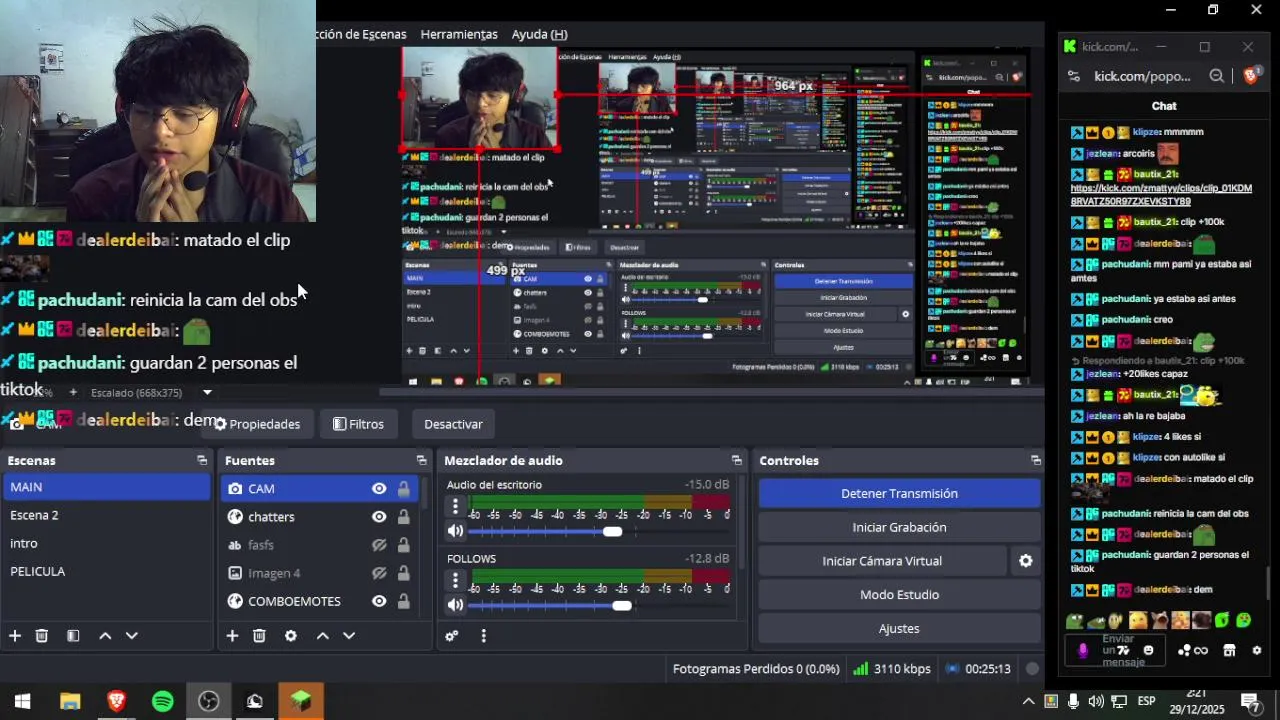Screen dimensions: 1280x720
Task: Click Detener Transmisión button
Action: pos(899,493)
